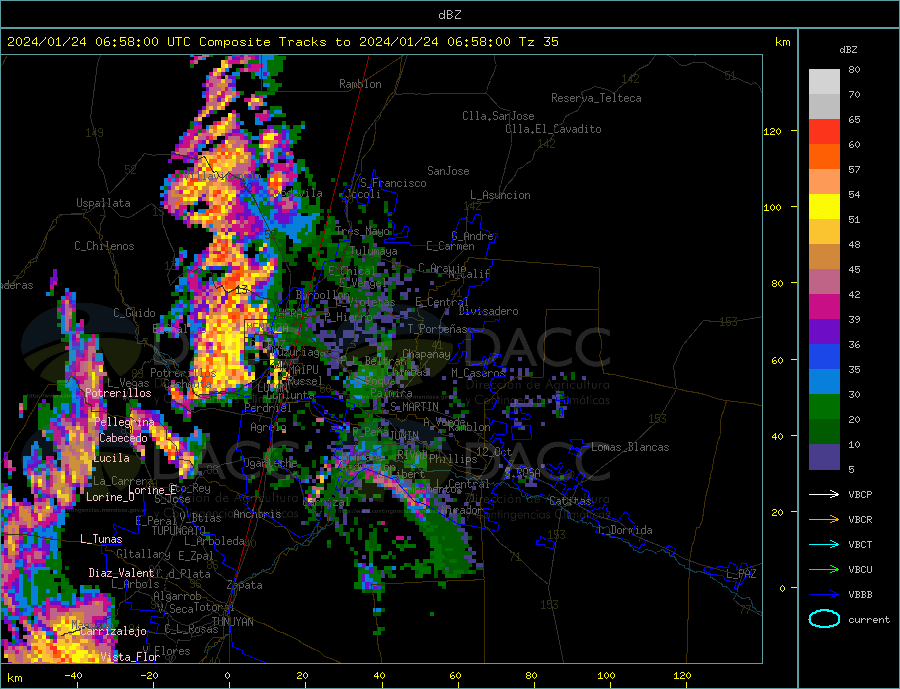
Task: Click the 'VBCT' legend label
Action: coord(860,544)
